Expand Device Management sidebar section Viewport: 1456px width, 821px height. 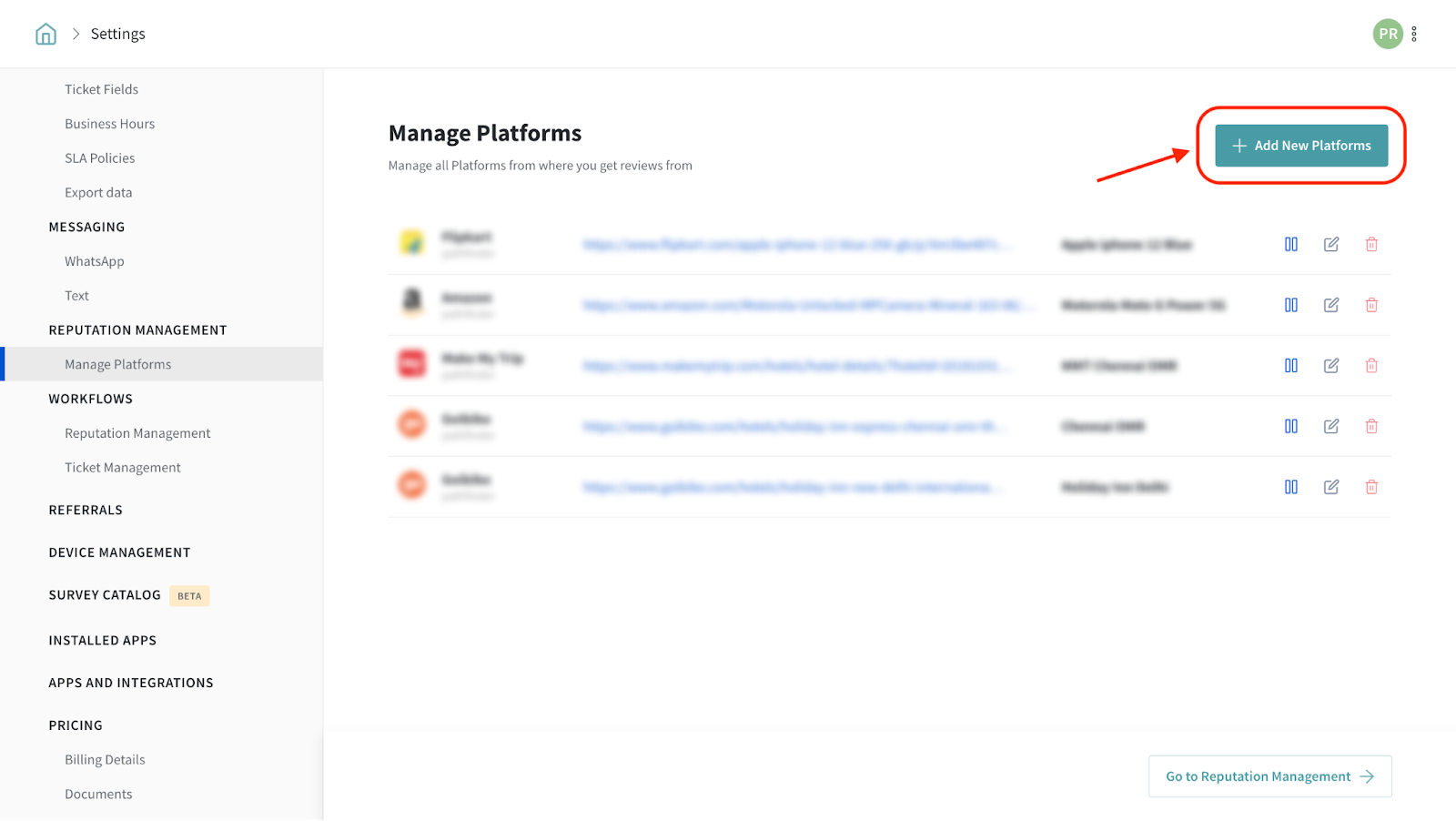(119, 552)
